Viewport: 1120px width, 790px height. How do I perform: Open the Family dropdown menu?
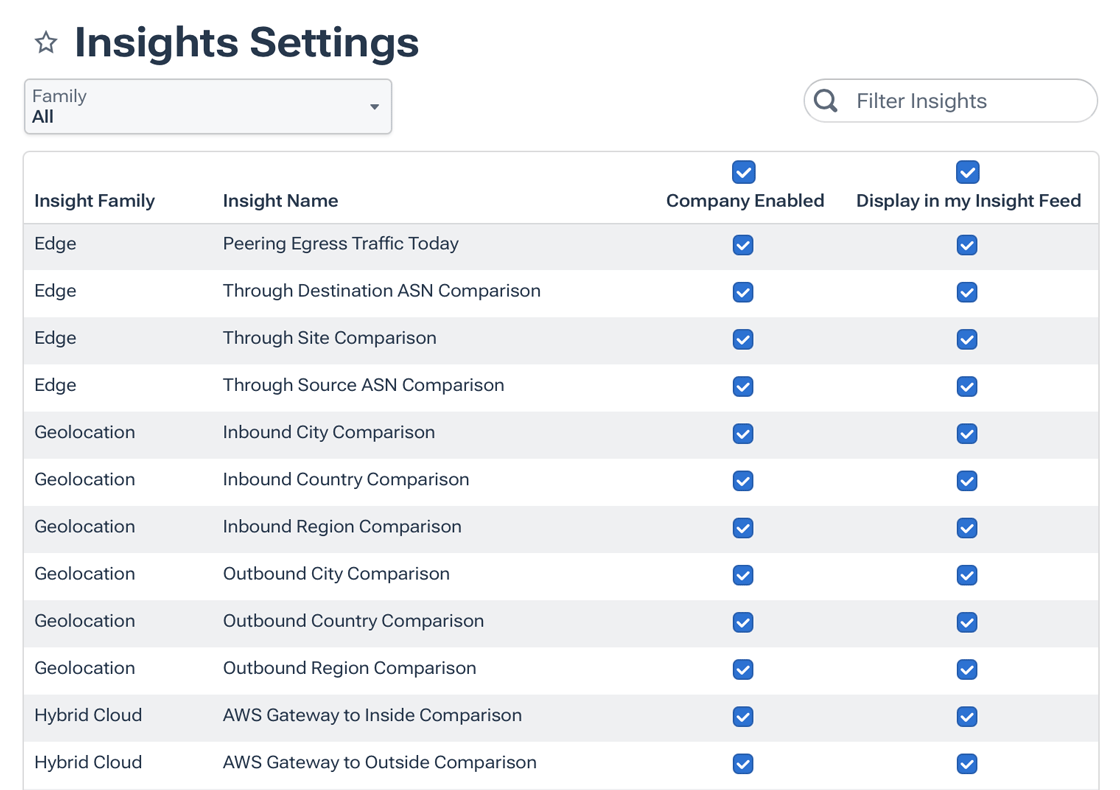coord(207,107)
